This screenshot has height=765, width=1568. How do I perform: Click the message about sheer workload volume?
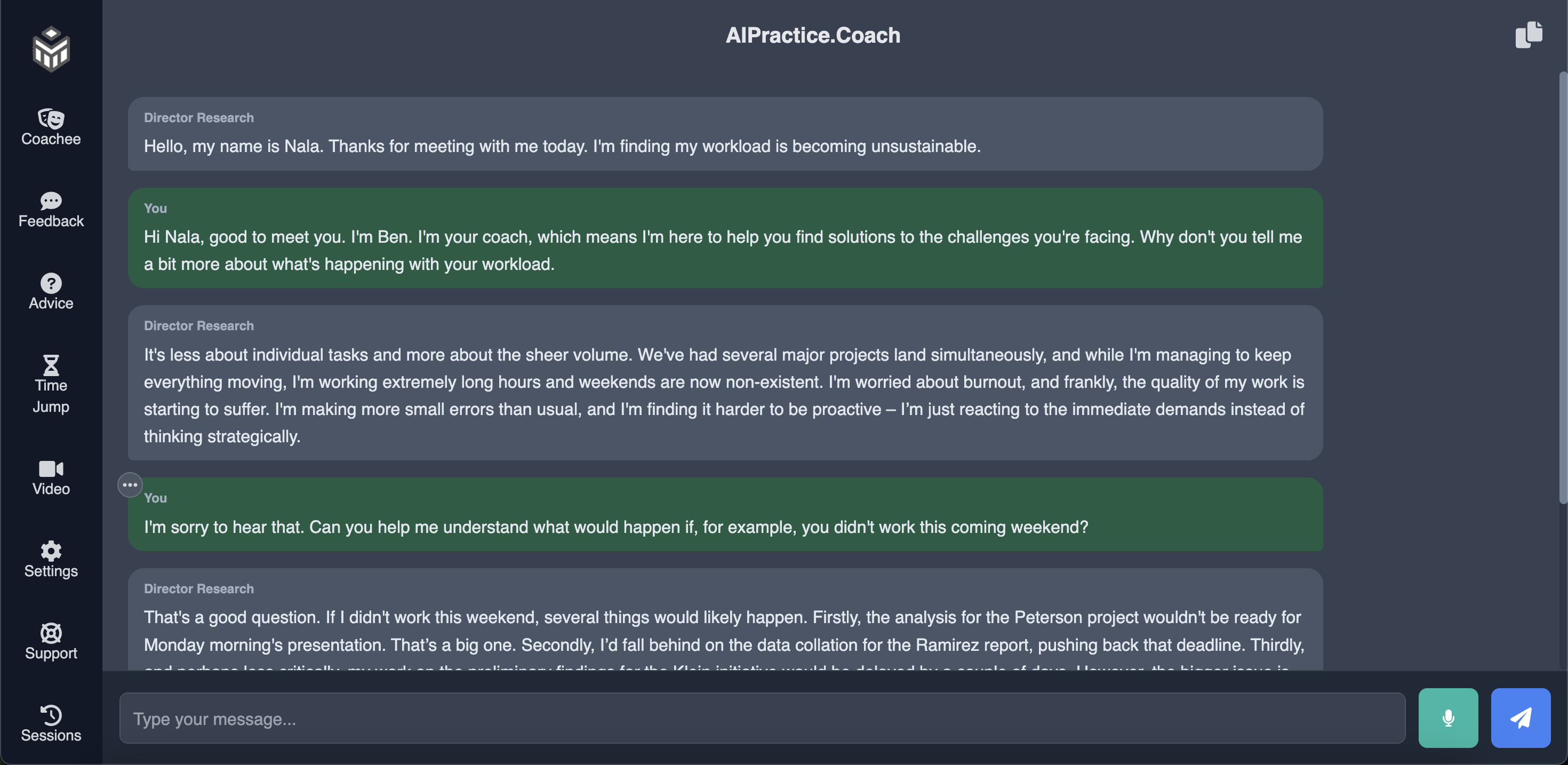pos(724,382)
